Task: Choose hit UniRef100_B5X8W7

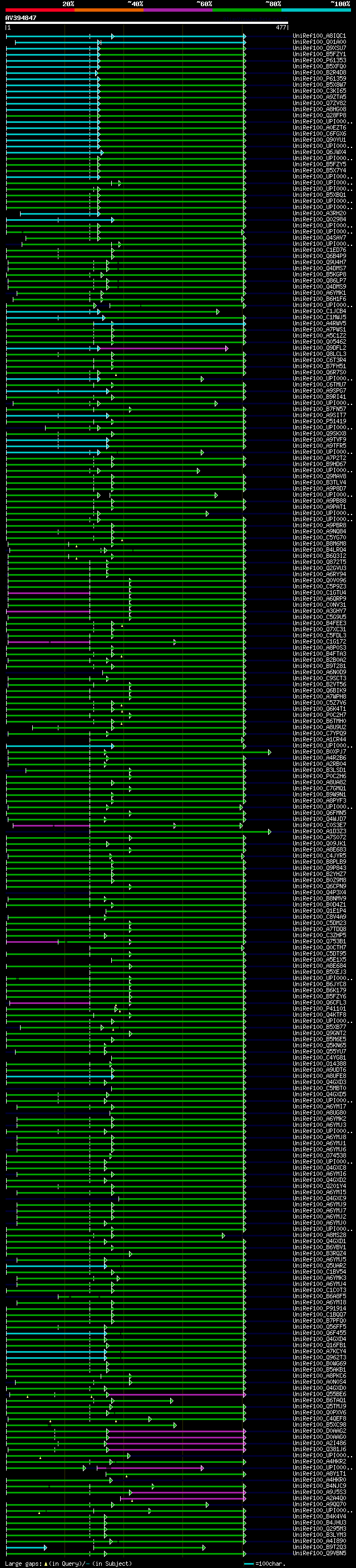Action: pyautogui.click(x=319, y=85)
